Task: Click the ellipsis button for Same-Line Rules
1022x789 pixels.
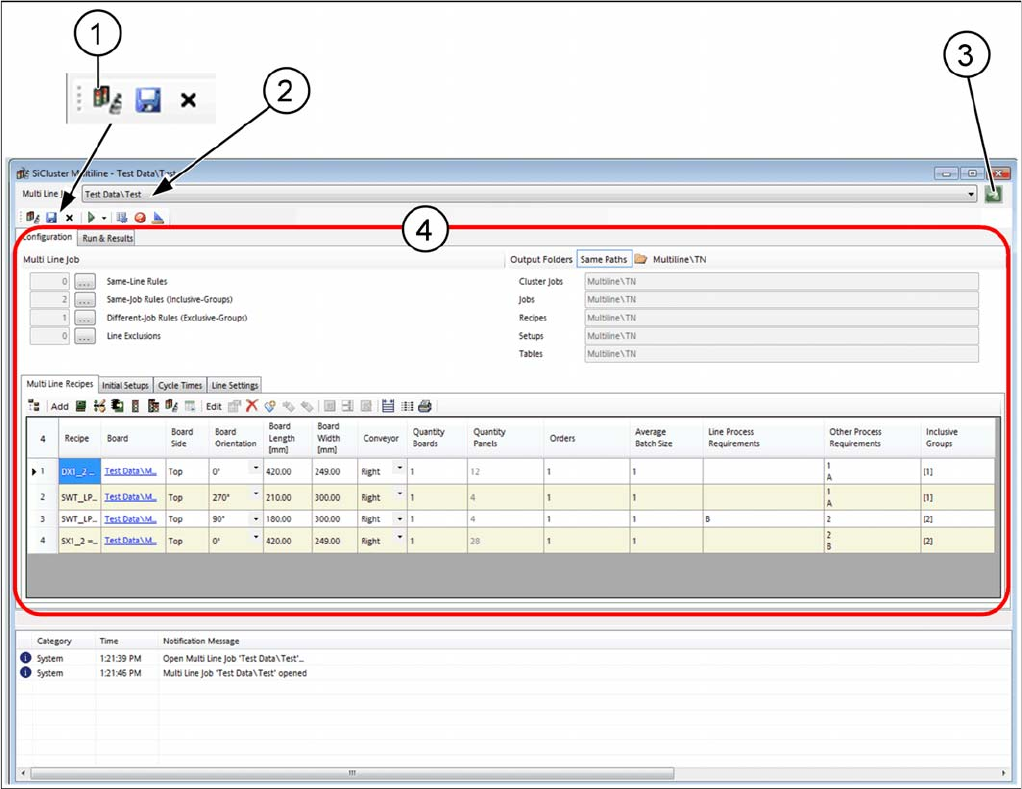Action: [85, 282]
